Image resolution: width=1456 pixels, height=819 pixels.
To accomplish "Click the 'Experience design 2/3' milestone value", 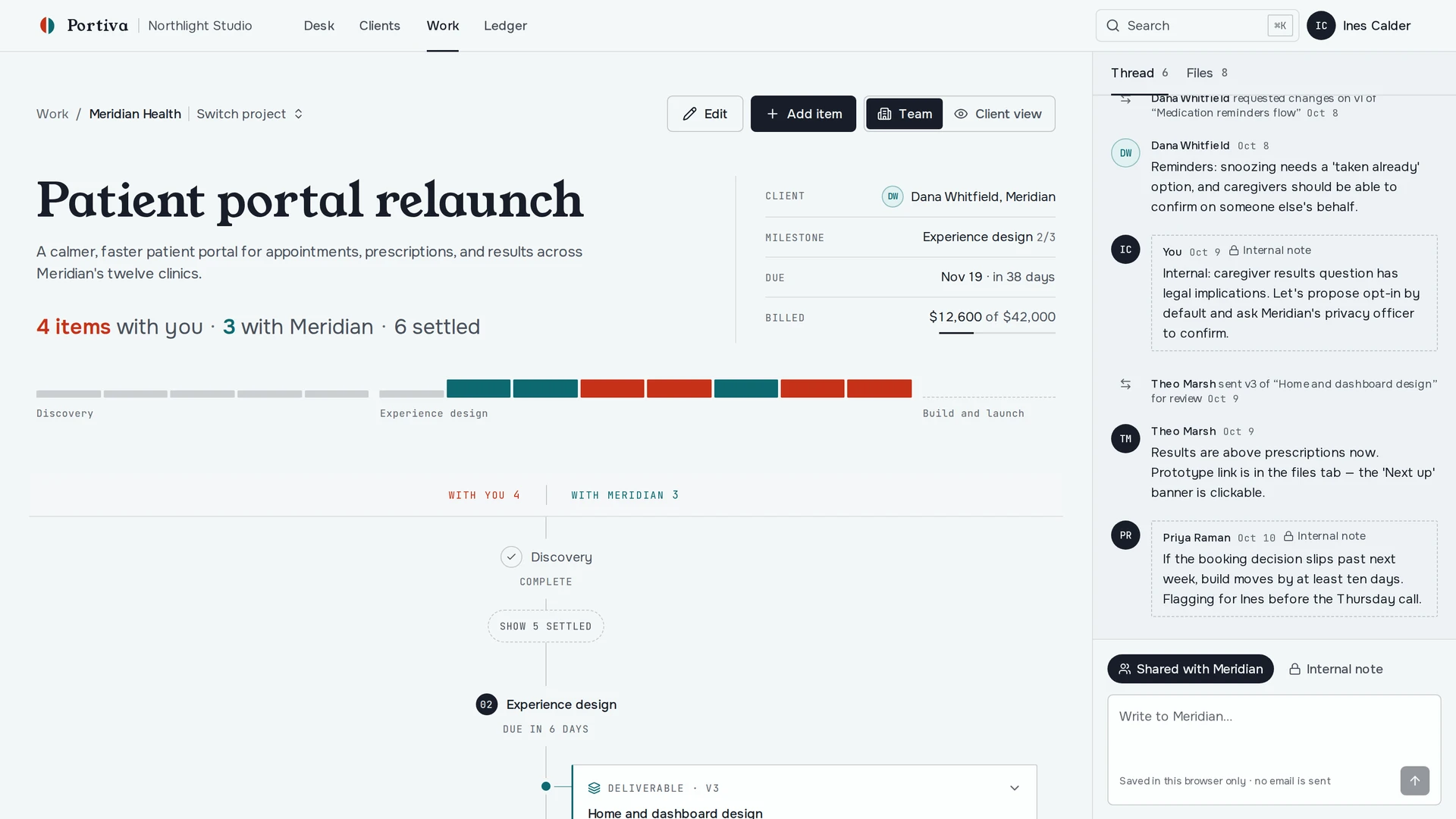I will [989, 237].
